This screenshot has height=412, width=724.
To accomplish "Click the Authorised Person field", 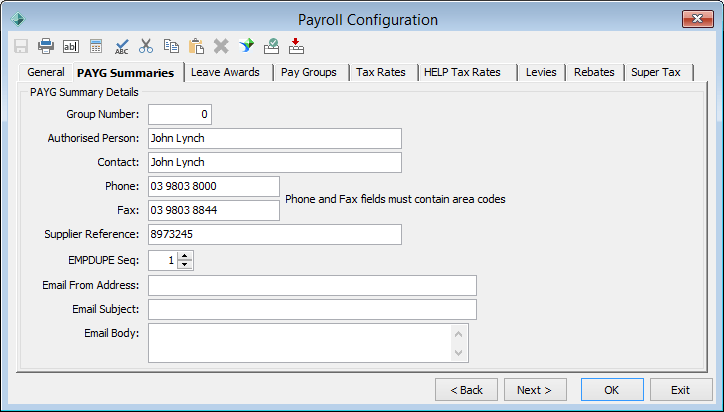I will click(275, 139).
